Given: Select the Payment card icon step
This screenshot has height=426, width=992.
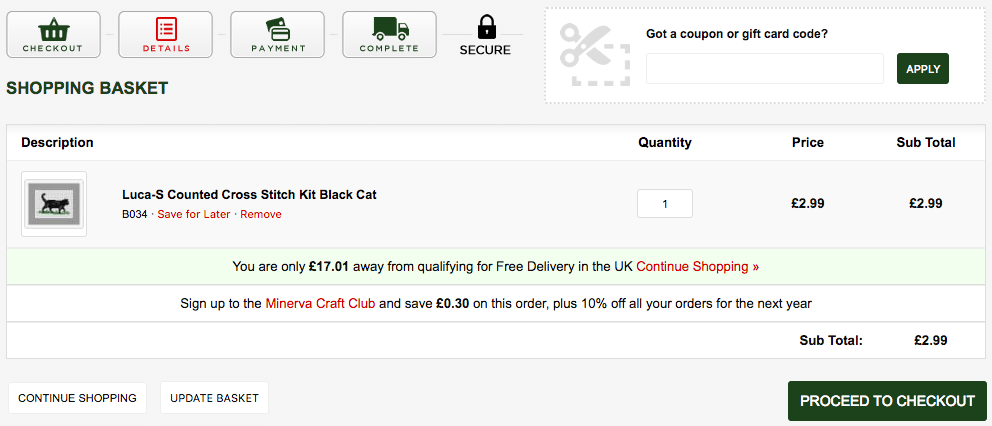Looking at the screenshot, I should coord(278,35).
